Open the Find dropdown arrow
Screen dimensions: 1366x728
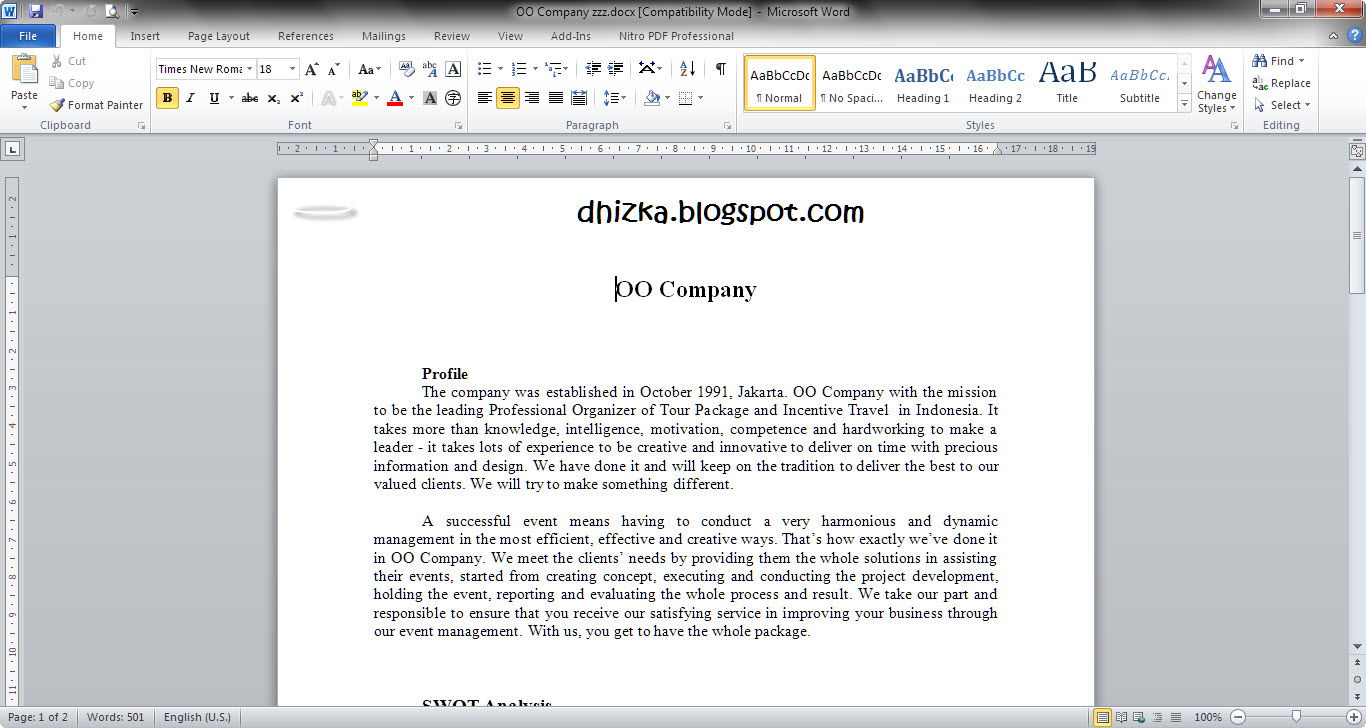(x=1301, y=61)
